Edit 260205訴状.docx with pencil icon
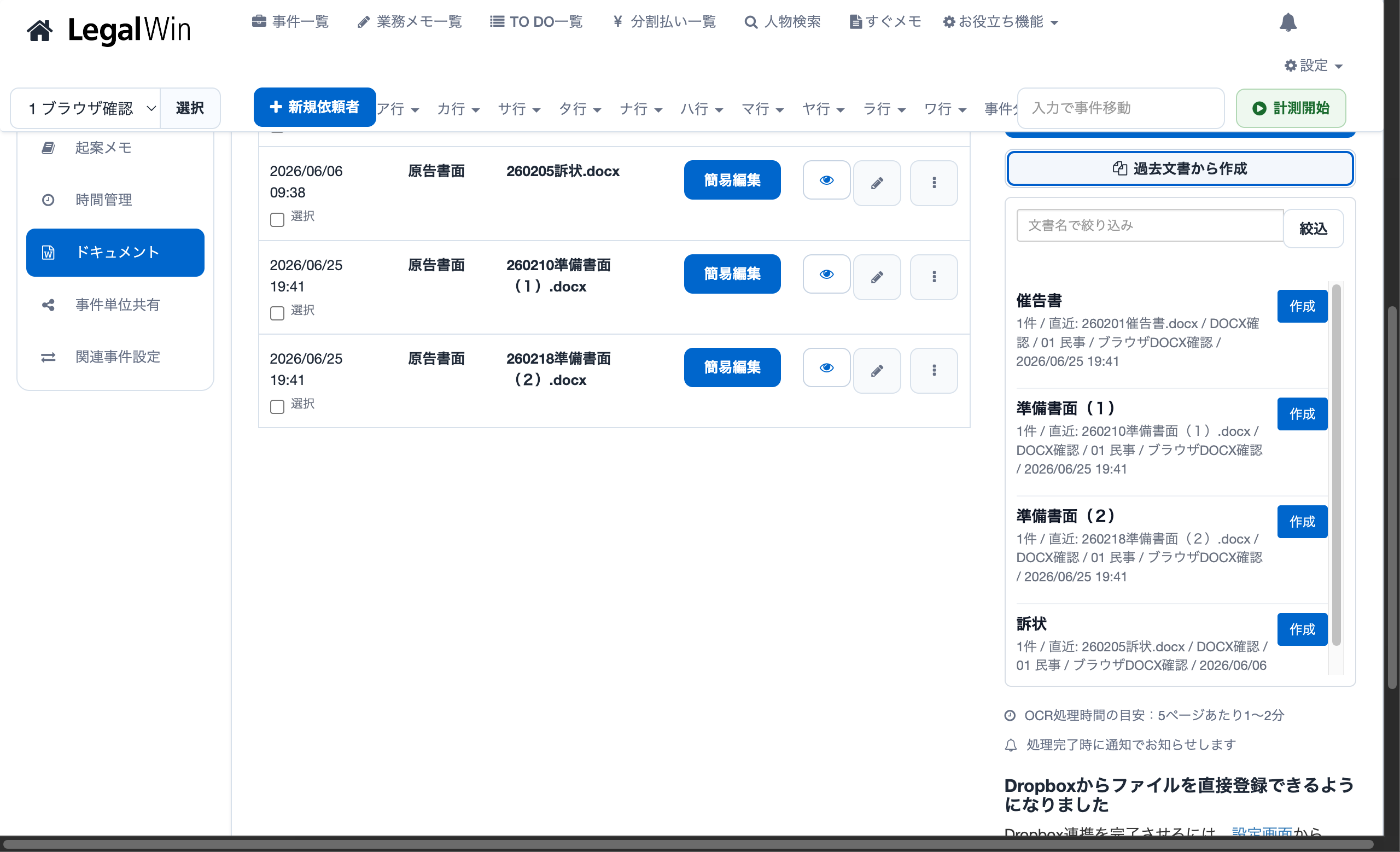This screenshot has width=1400, height=852. (877, 183)
